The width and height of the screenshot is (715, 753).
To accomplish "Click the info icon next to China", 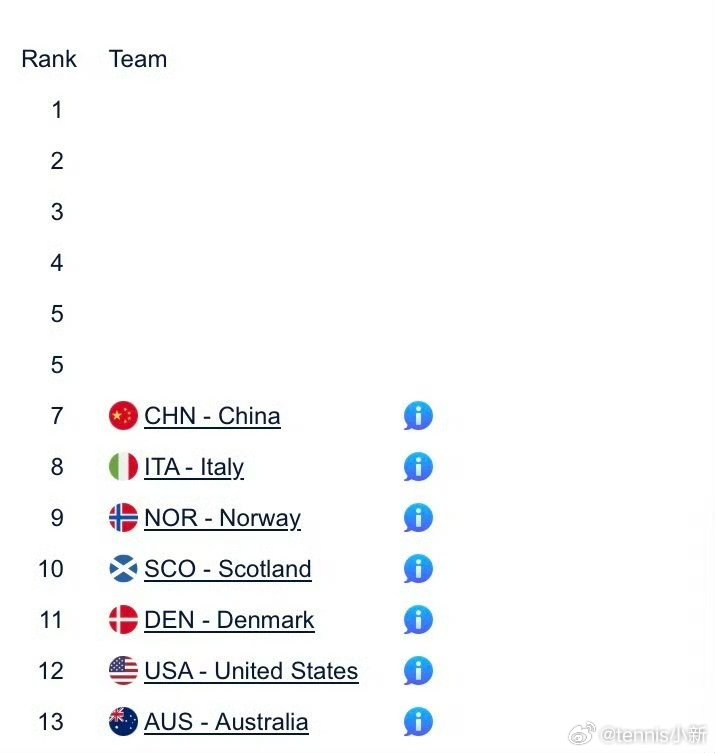I will pyautogui.click(x=418, y=416).
